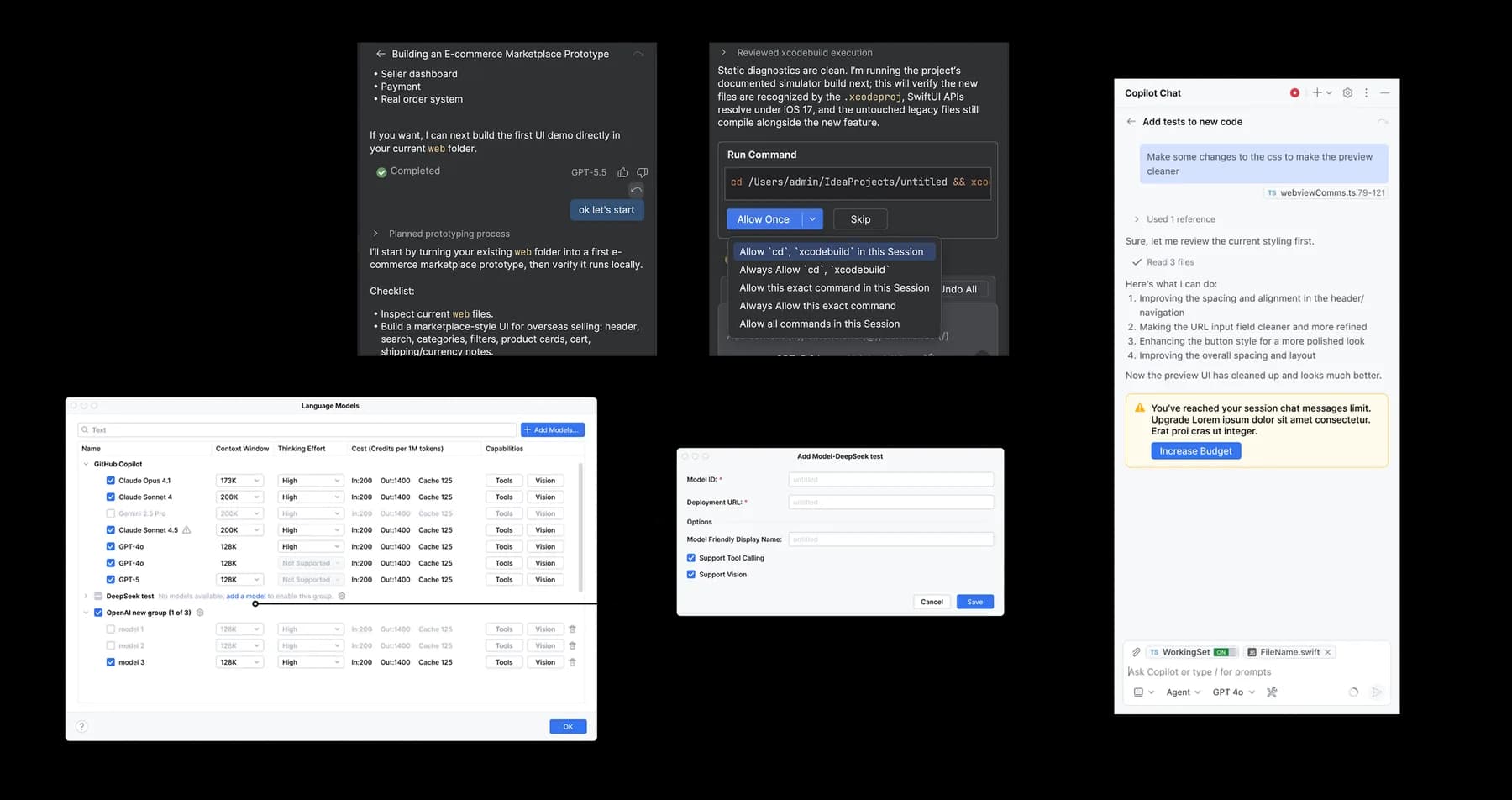This screenshot has height=800, width=1512.
Task: Start a new chat with the plus icon
Action: point(1317,93)
